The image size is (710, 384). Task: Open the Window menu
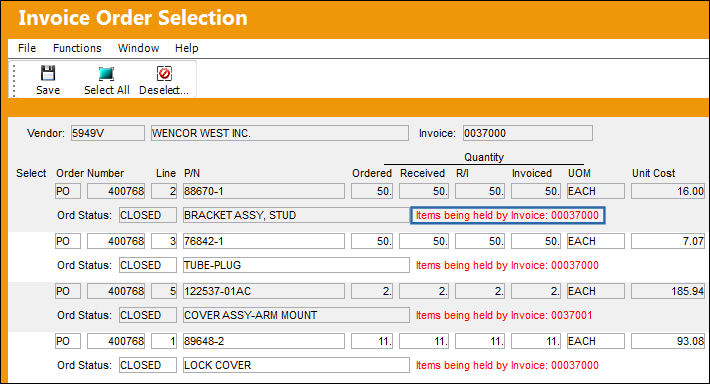click(x=138, y=48)
